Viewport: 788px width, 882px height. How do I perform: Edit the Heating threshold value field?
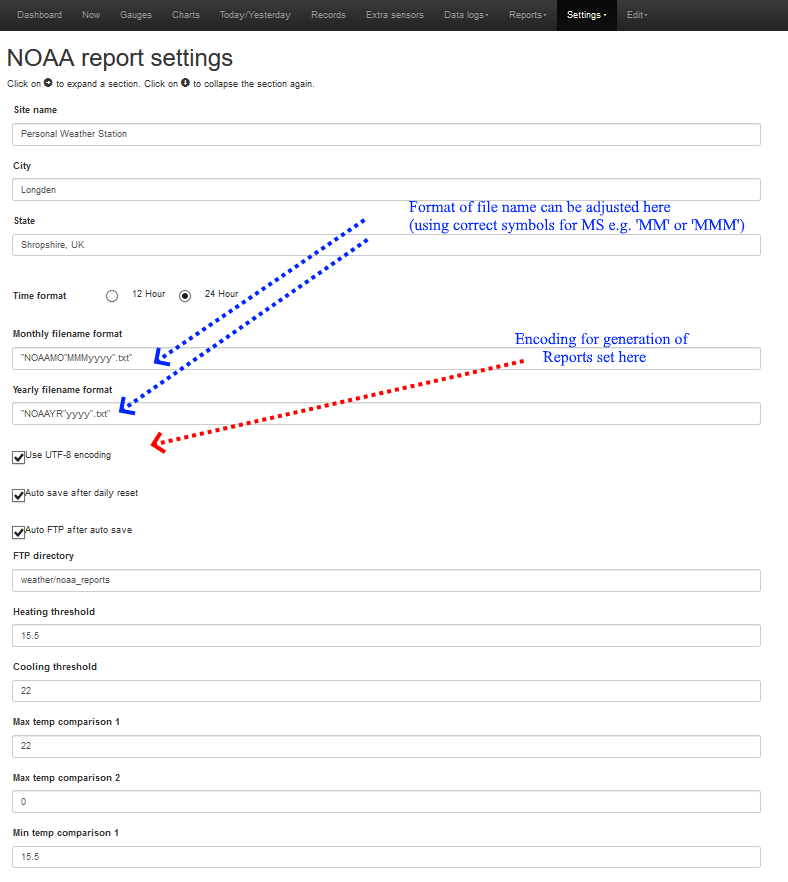coord(386,636)
